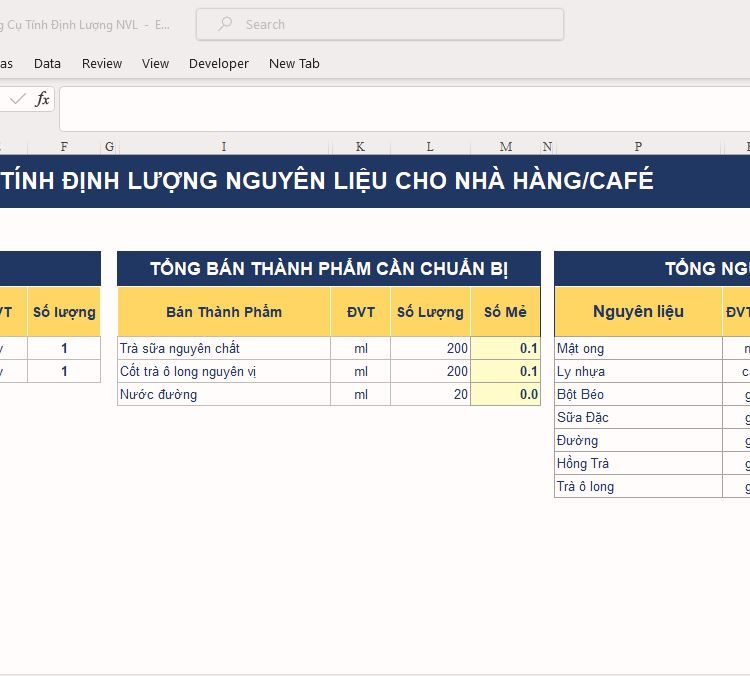Click the Enter checkmark in formula bar

(x=17, y=99)
